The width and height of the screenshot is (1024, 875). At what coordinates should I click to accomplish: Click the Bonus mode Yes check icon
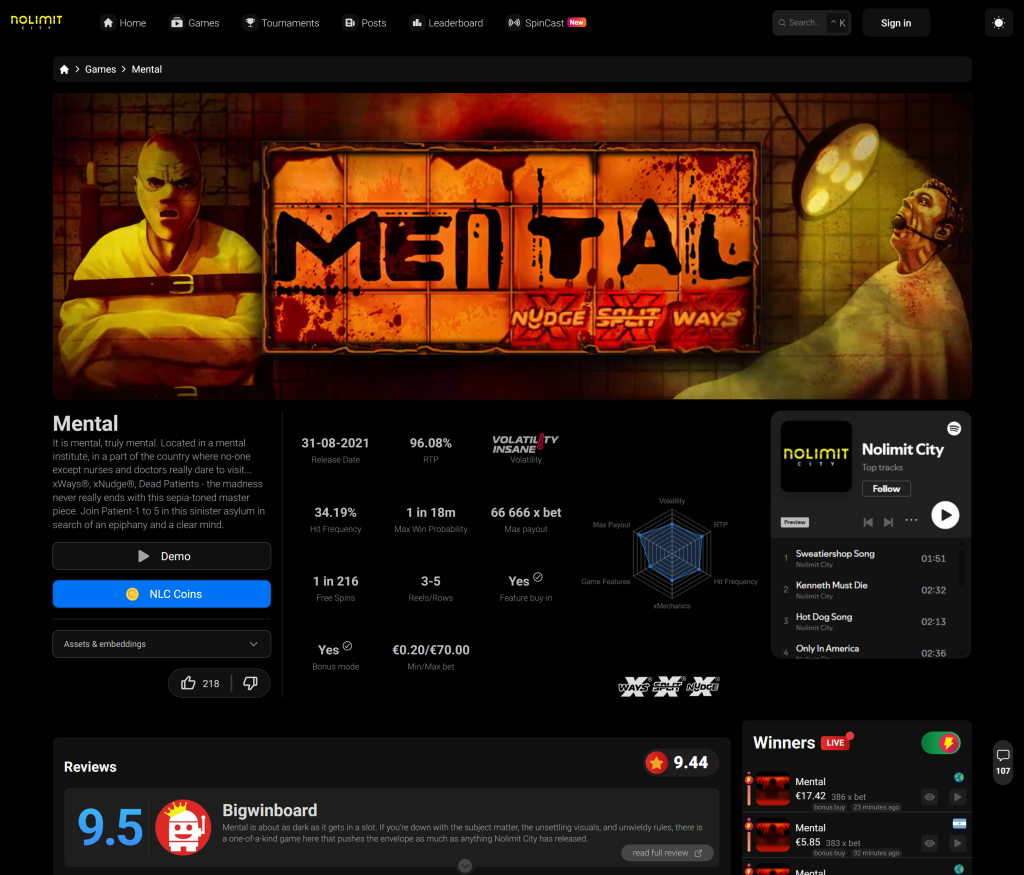(x=347, y=645)
